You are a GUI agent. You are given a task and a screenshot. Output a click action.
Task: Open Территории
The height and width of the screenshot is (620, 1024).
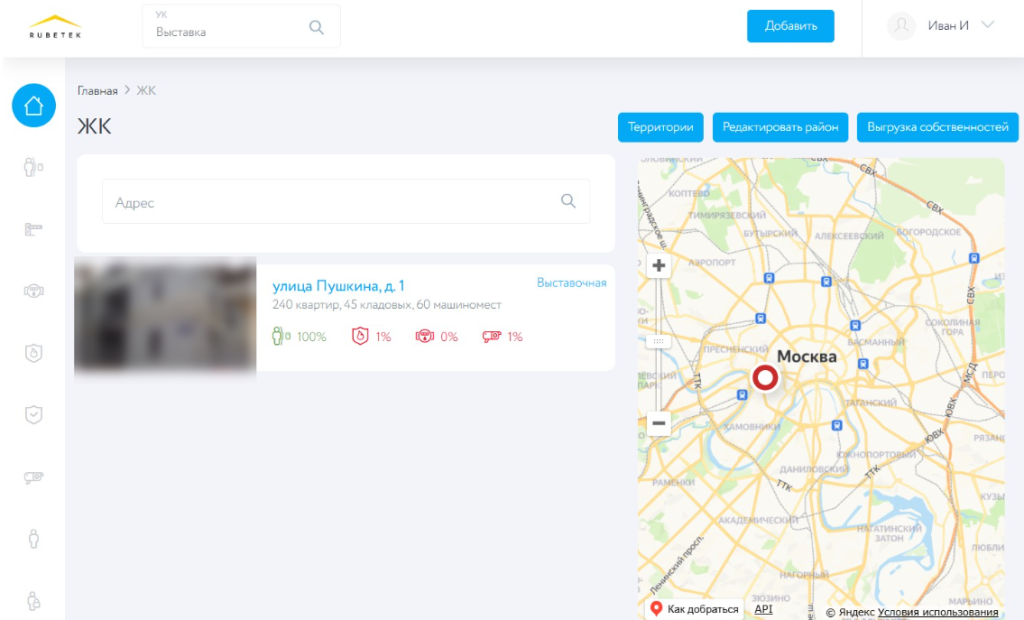pyautogui.click(x=660, y=127)
